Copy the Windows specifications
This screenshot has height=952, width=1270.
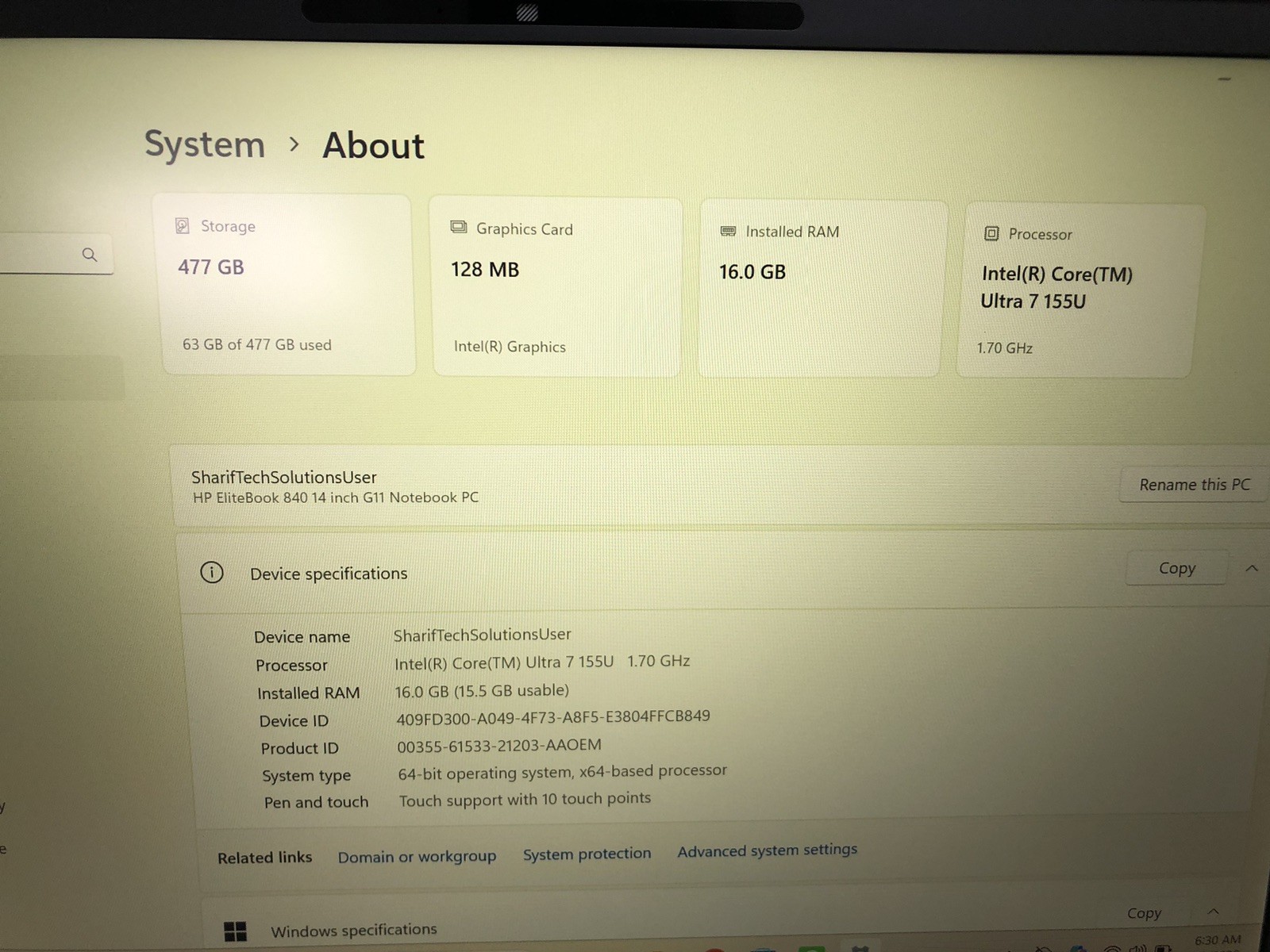point(1144,913)
